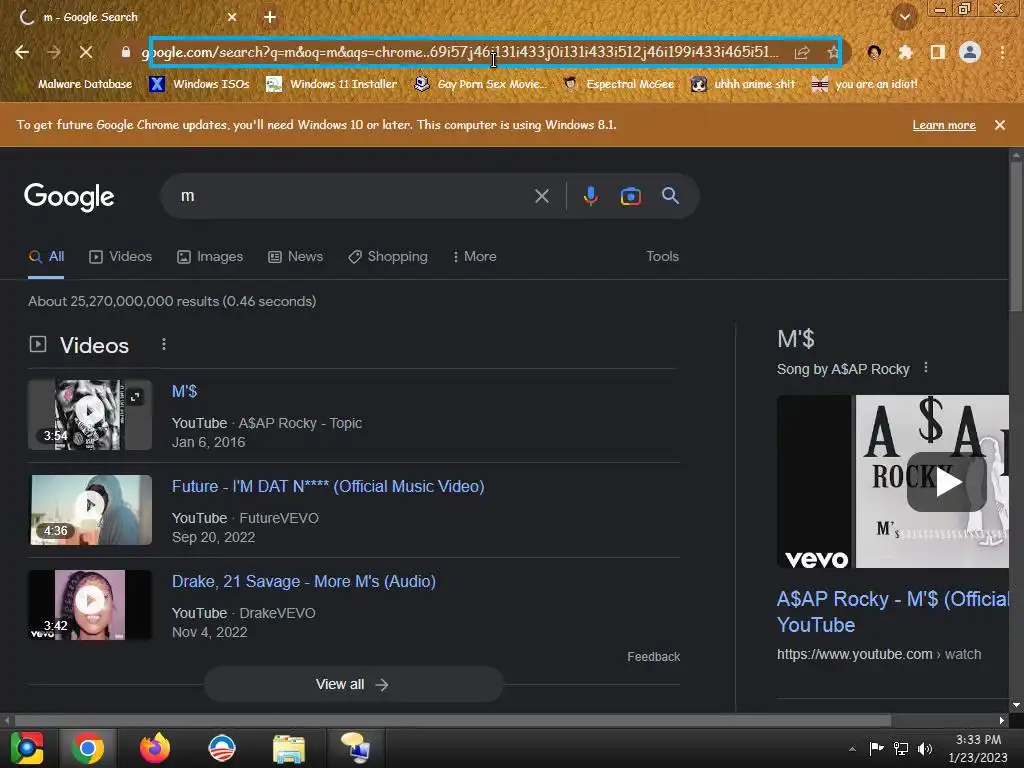Open the lamp computer taskbar app
The height and width of the screenshot is (768, 1024).
tap(355, 748)
